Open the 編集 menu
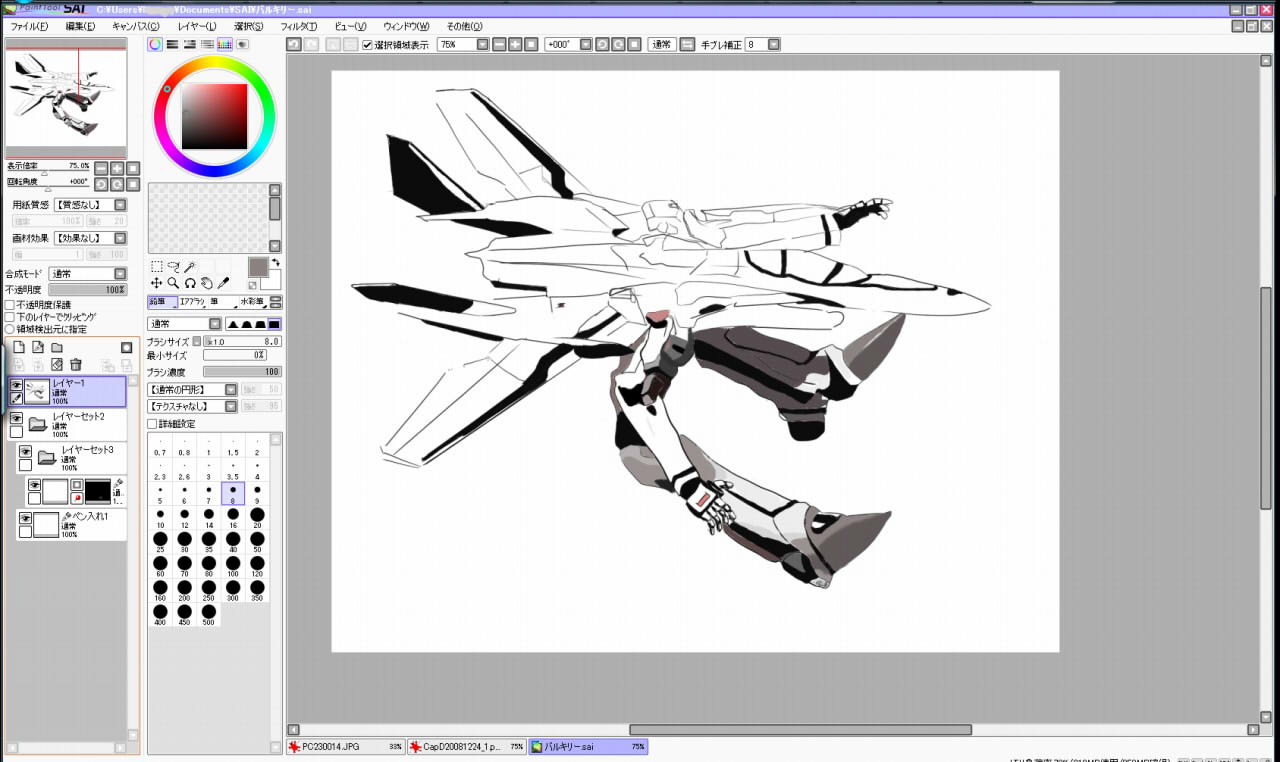 pyautogui.click(x=80, y=26)
